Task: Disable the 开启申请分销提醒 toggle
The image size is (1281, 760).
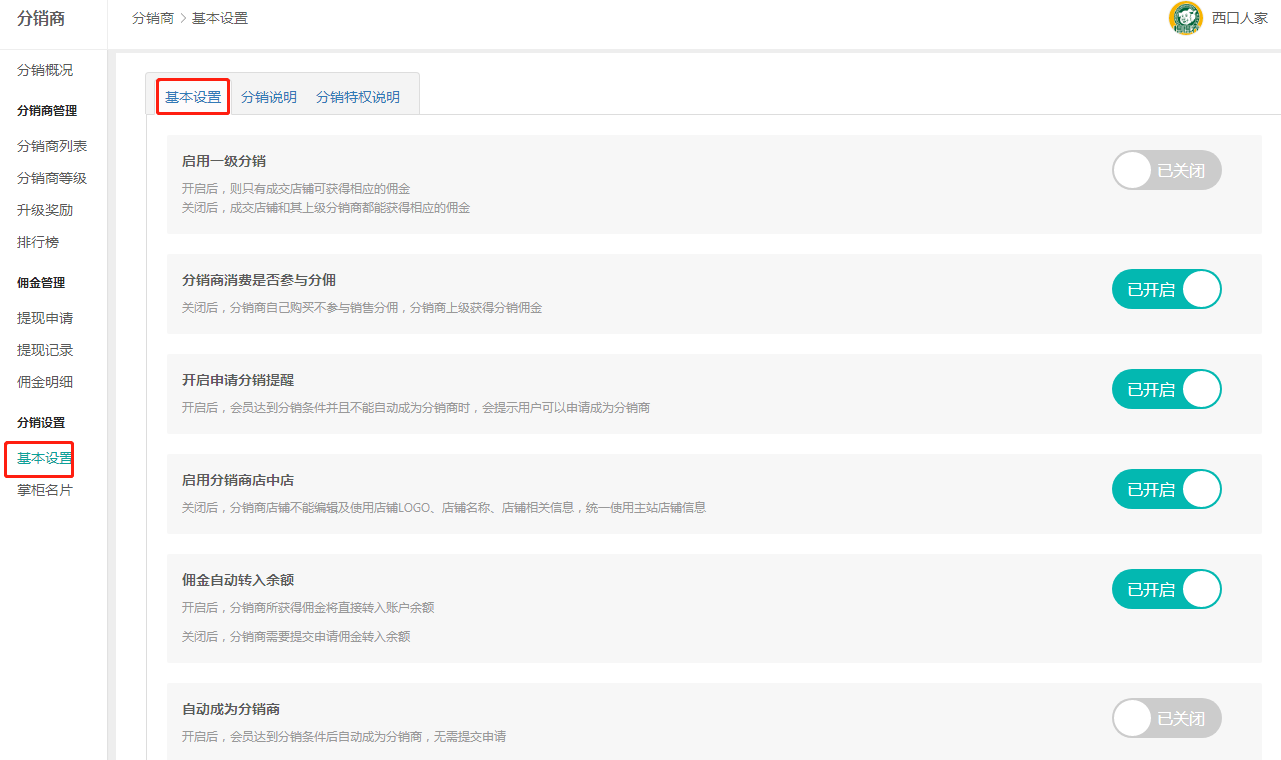Action: coord(1166,390)
